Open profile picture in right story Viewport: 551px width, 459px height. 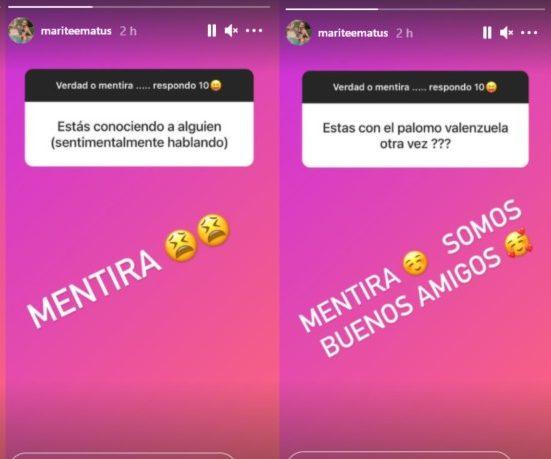[x=298, y=33]
